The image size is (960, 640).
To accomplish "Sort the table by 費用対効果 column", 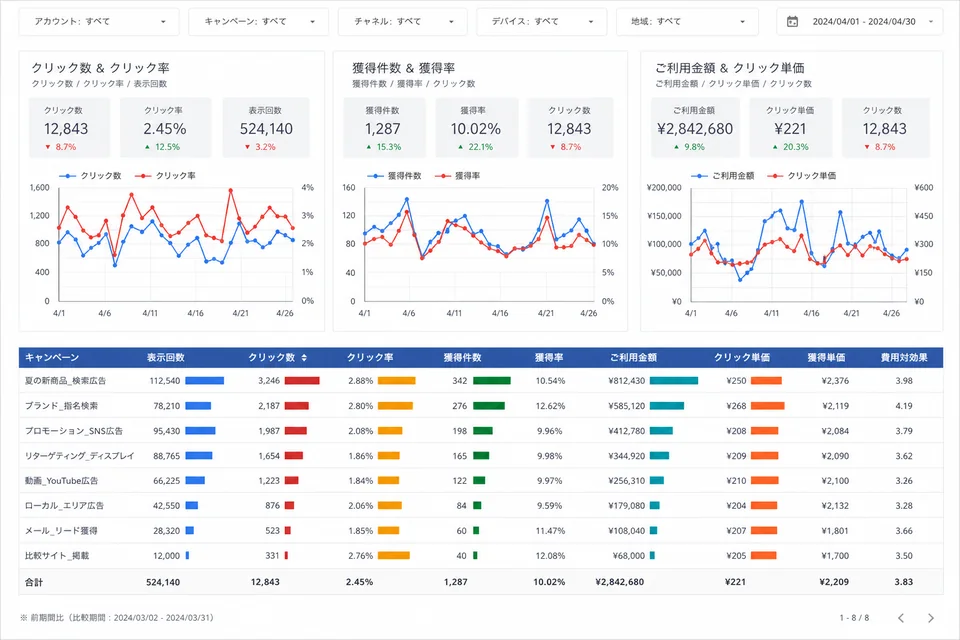I will click(x=904, y=358).
